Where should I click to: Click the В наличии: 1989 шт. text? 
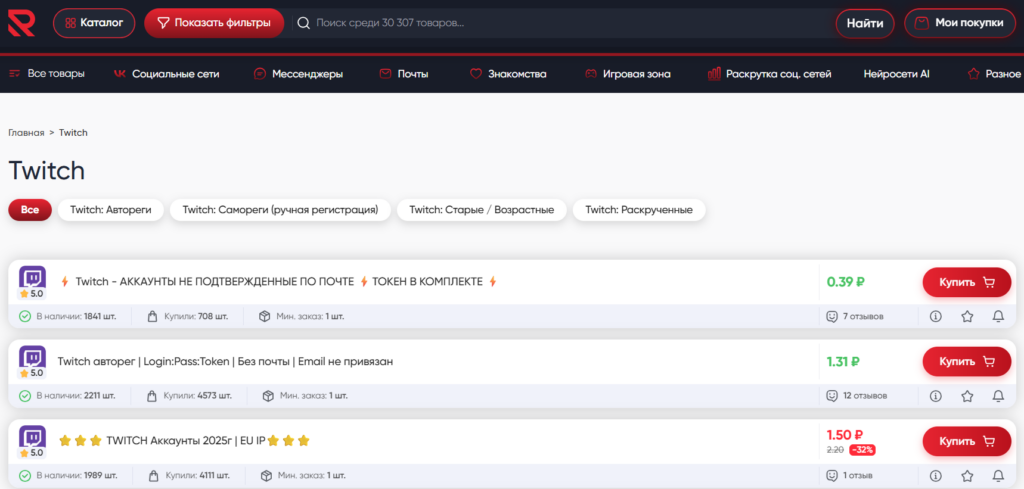pyautogui.click(x=77, y=475)
